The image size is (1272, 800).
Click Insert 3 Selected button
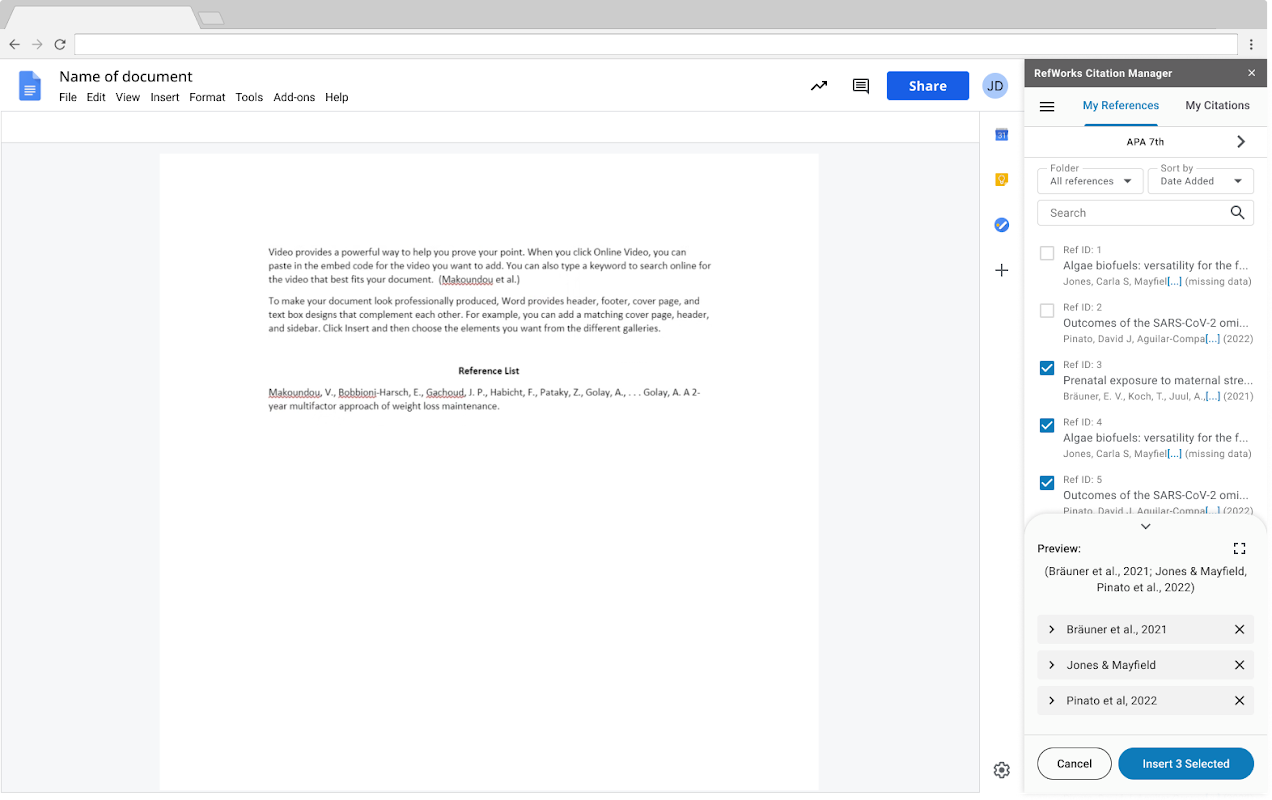click(1186, 764)
